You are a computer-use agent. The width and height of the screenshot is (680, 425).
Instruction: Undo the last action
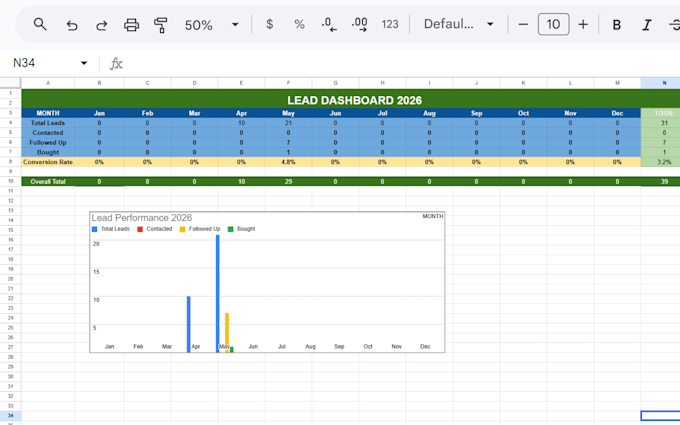point(72,25)
